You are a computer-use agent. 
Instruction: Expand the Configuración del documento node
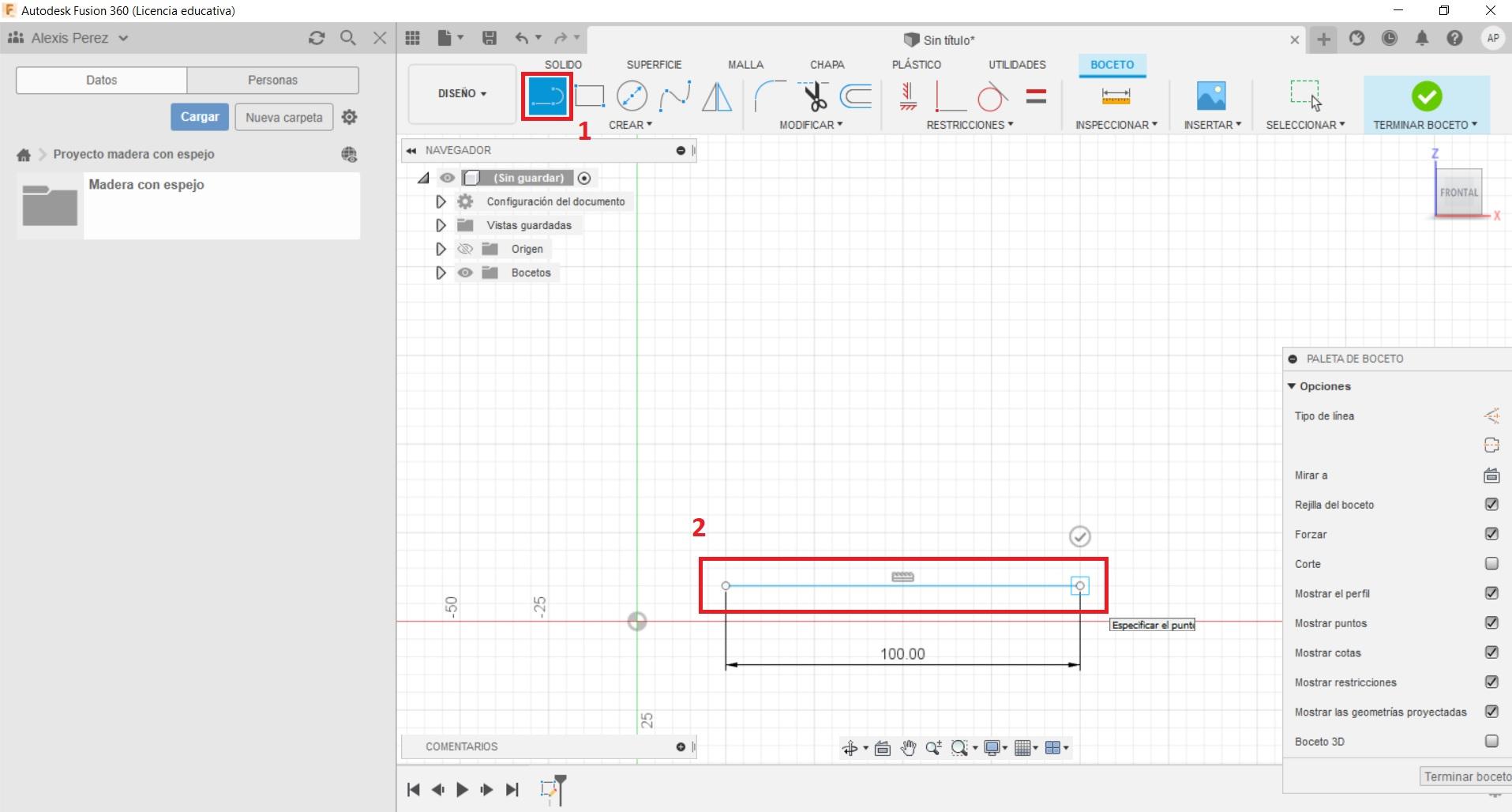(x=441, y=201)
